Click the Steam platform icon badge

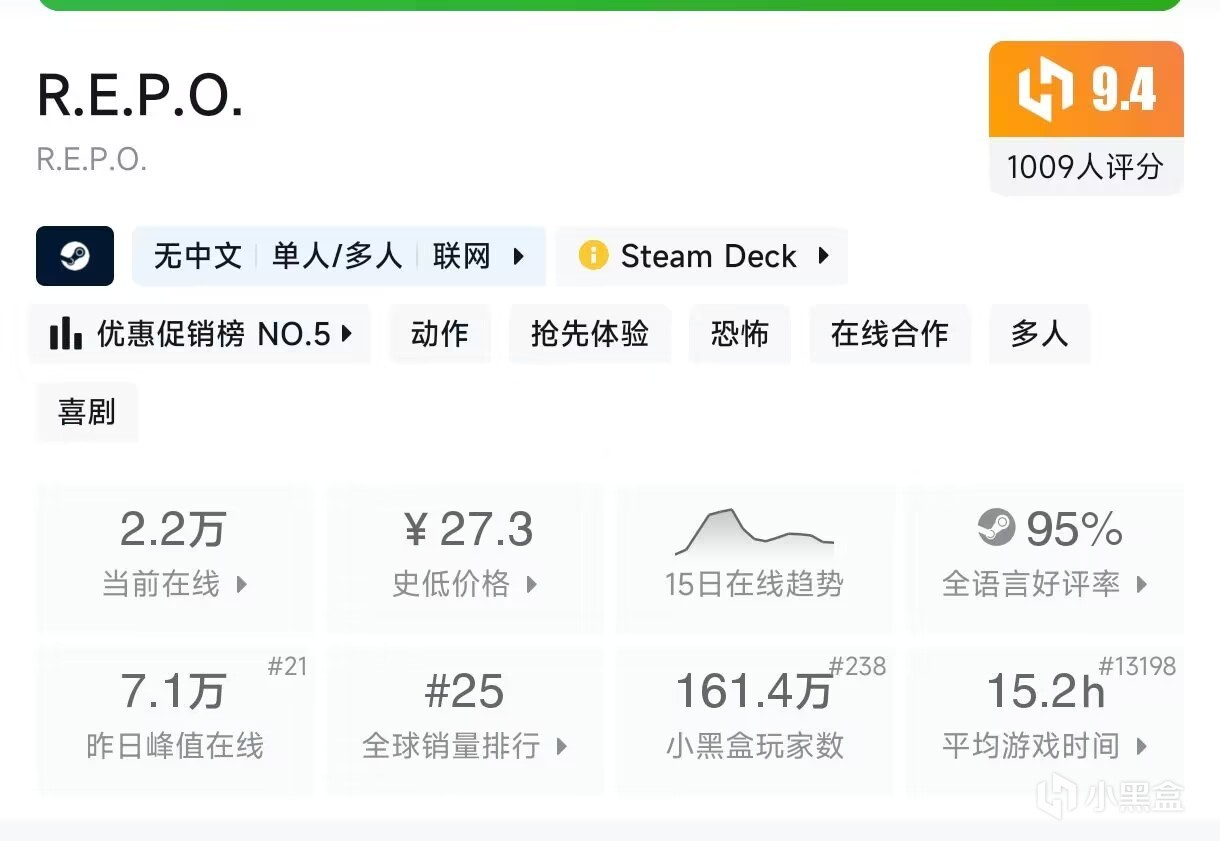tap(75, 256)
